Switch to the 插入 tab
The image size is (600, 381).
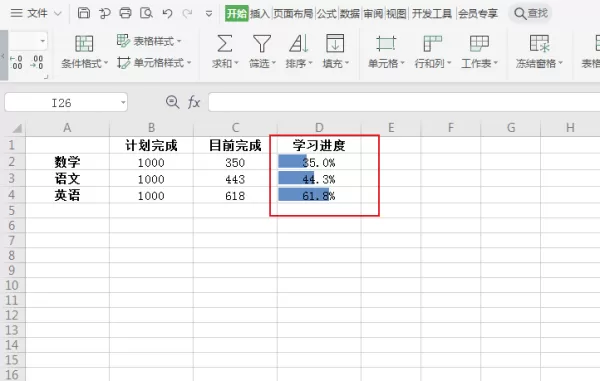coord(260,14)
